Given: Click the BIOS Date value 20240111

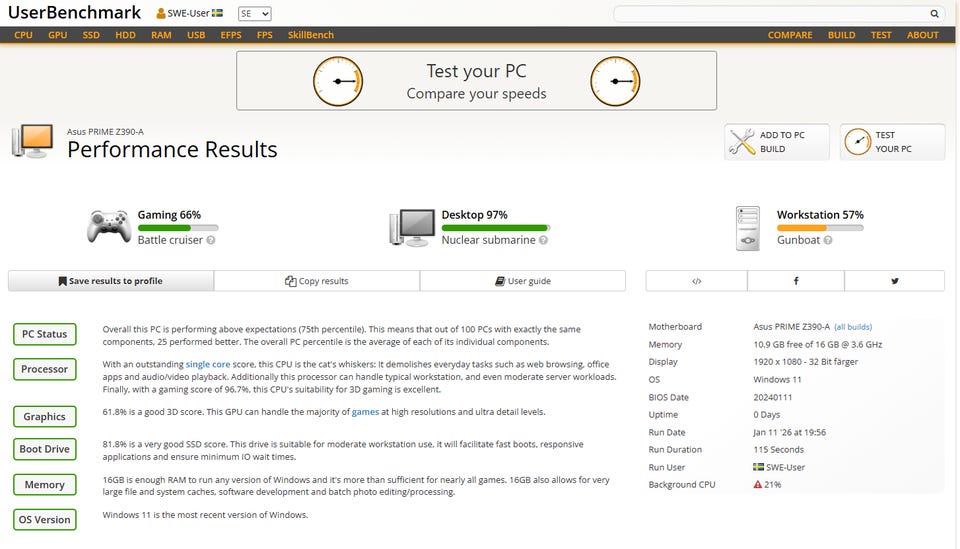Looking at the screenshot, I should 773,397.
